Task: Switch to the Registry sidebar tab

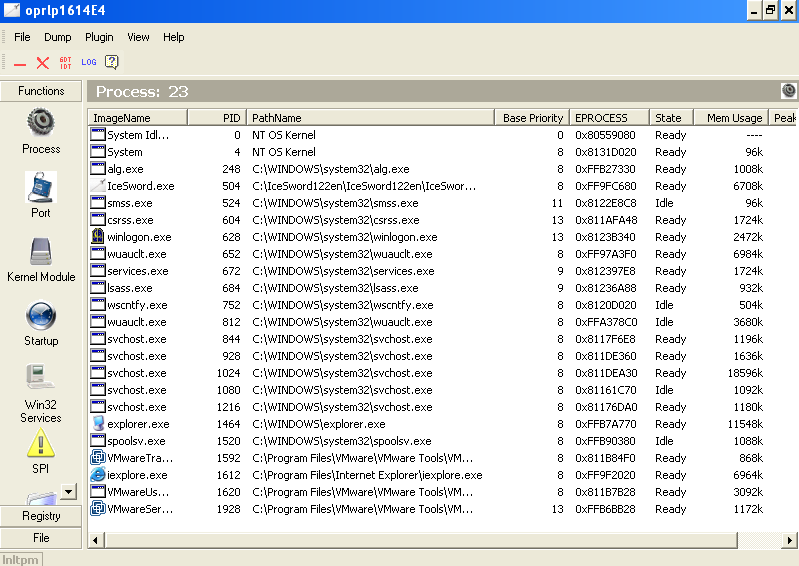Action: [41, 516]
